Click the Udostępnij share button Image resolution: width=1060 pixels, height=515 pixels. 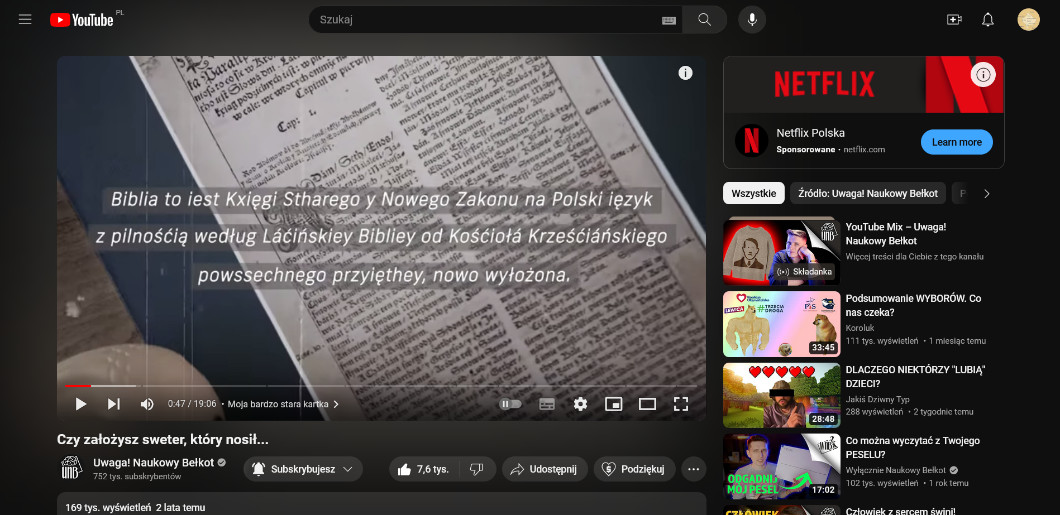(x=544, y=469)
